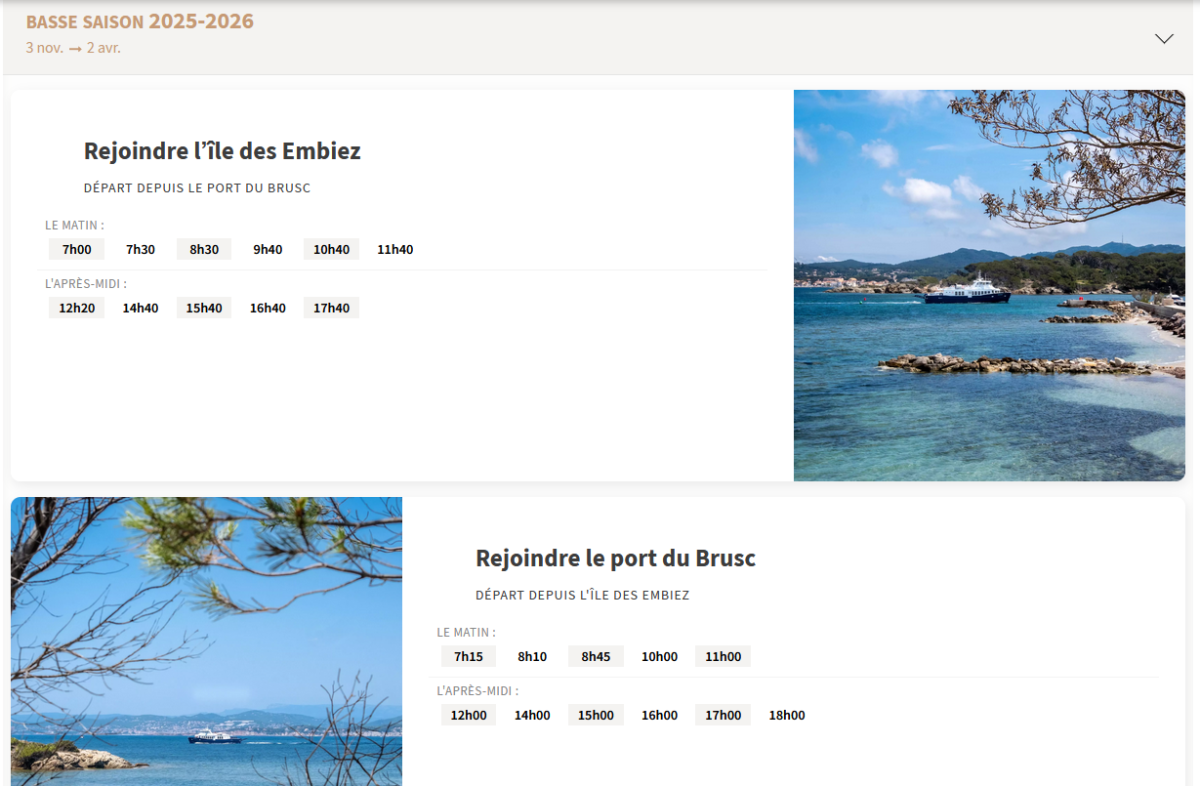Image resolution: width=1200 pixels, height=786 pixels.
Task: Collapse the Basse Saison section chevron
Action: [1164, 39]
